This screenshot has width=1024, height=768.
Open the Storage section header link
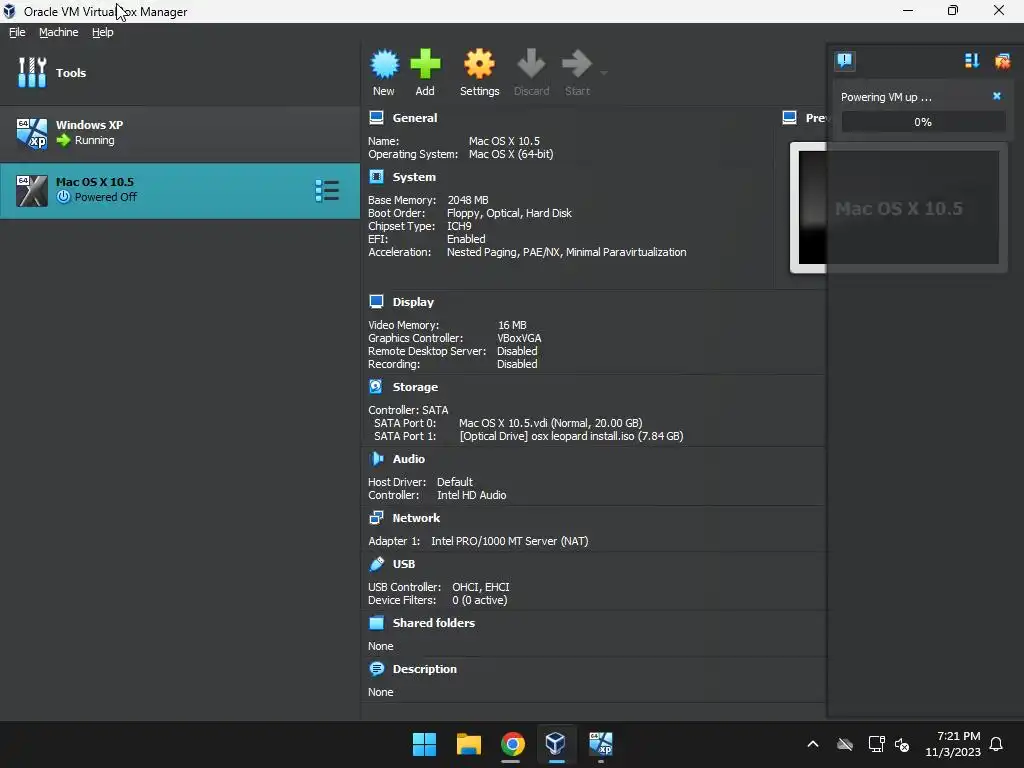[x=415, y=387]
